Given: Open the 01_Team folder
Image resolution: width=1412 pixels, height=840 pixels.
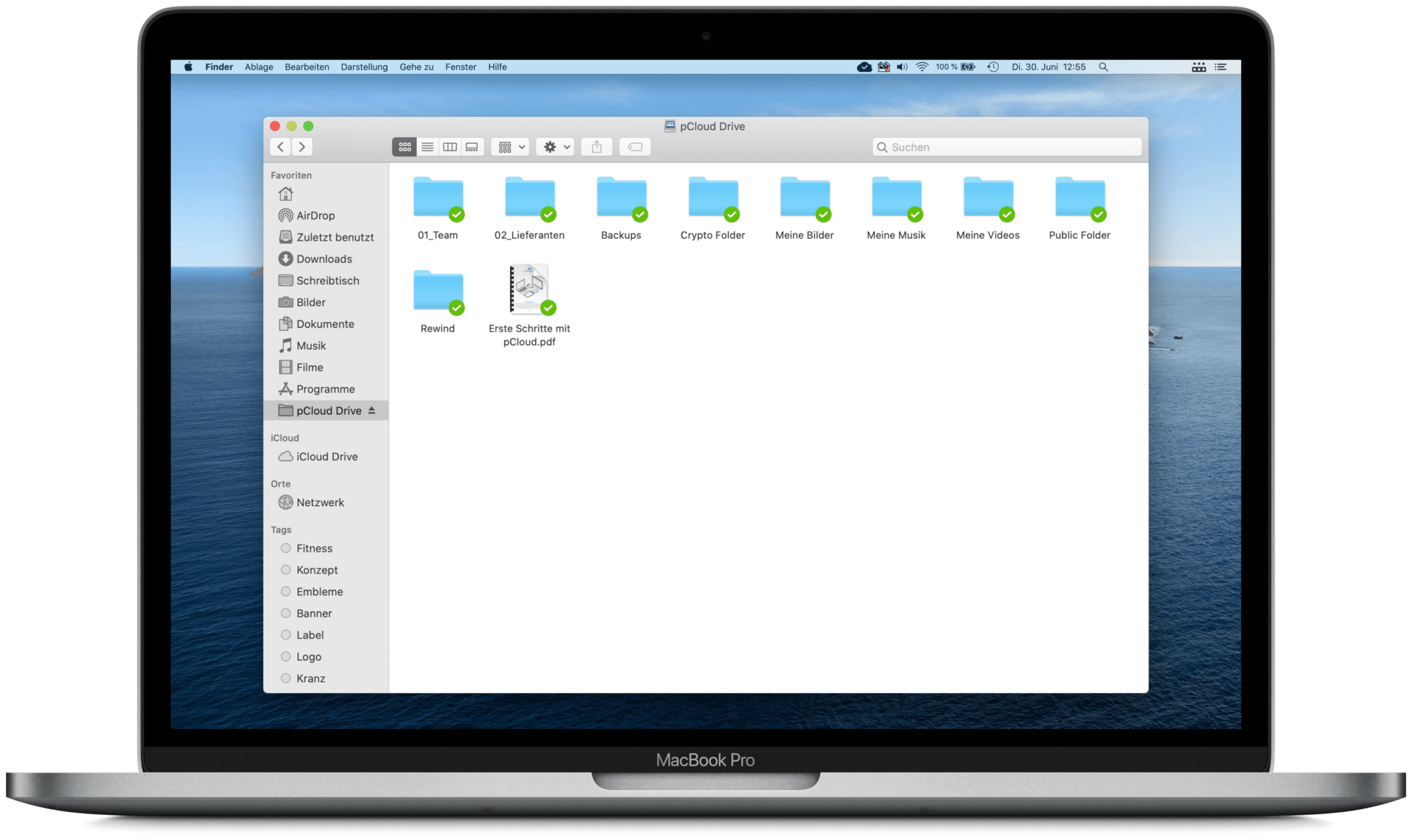Looking at the screenshot, I should tap(438, 208).
